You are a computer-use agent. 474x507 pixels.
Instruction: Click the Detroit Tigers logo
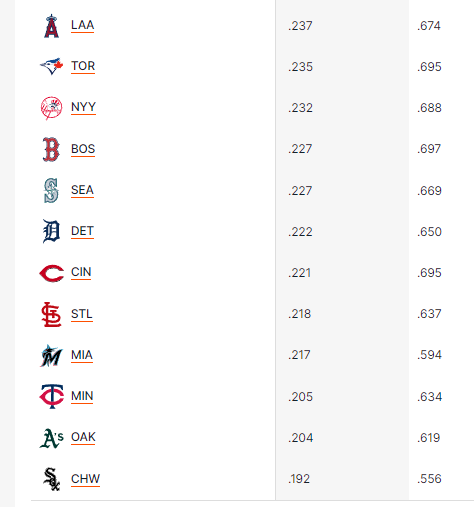click(x=51, y=231)
